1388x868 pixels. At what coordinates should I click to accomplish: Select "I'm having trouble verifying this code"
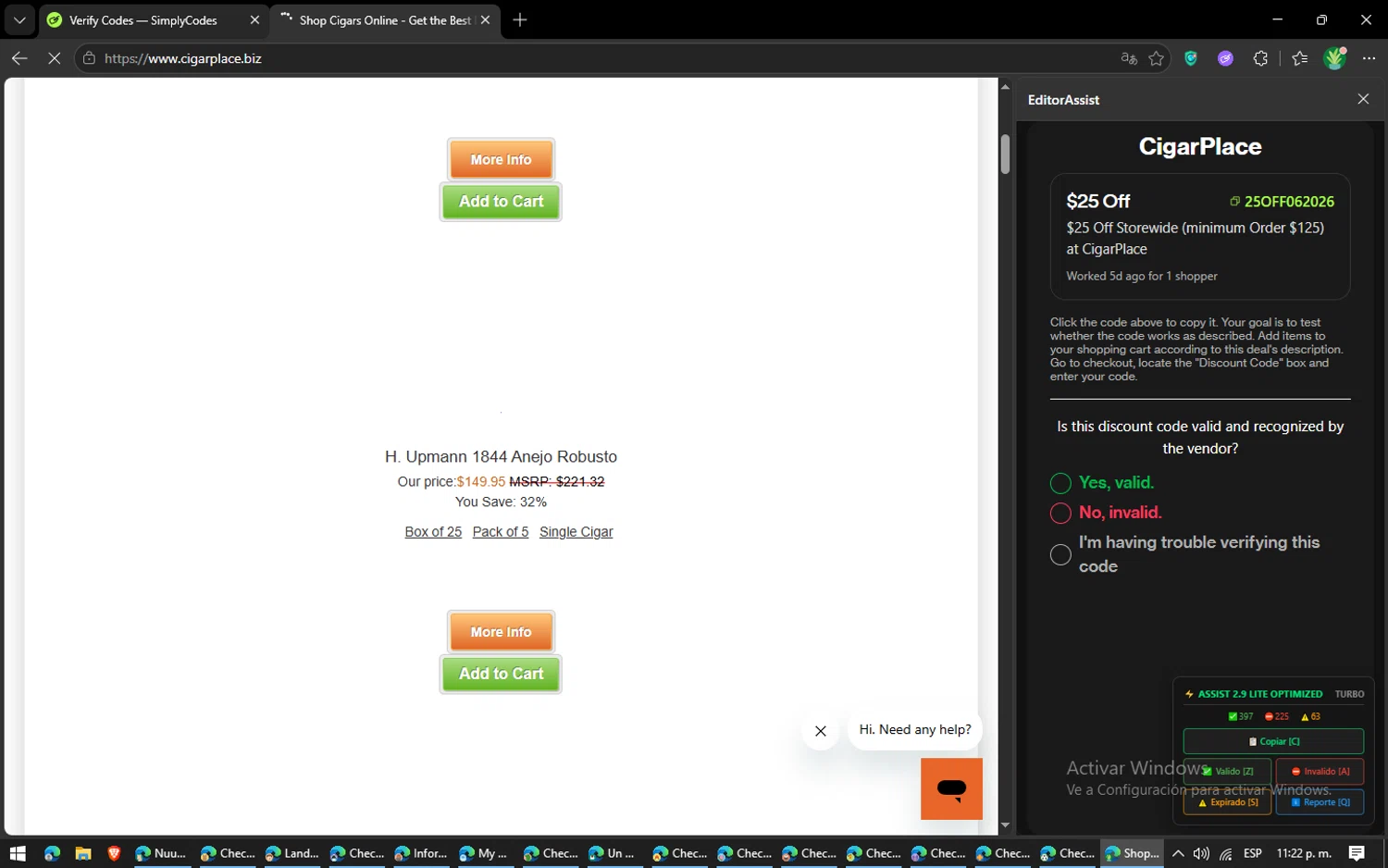[1060, 554]
